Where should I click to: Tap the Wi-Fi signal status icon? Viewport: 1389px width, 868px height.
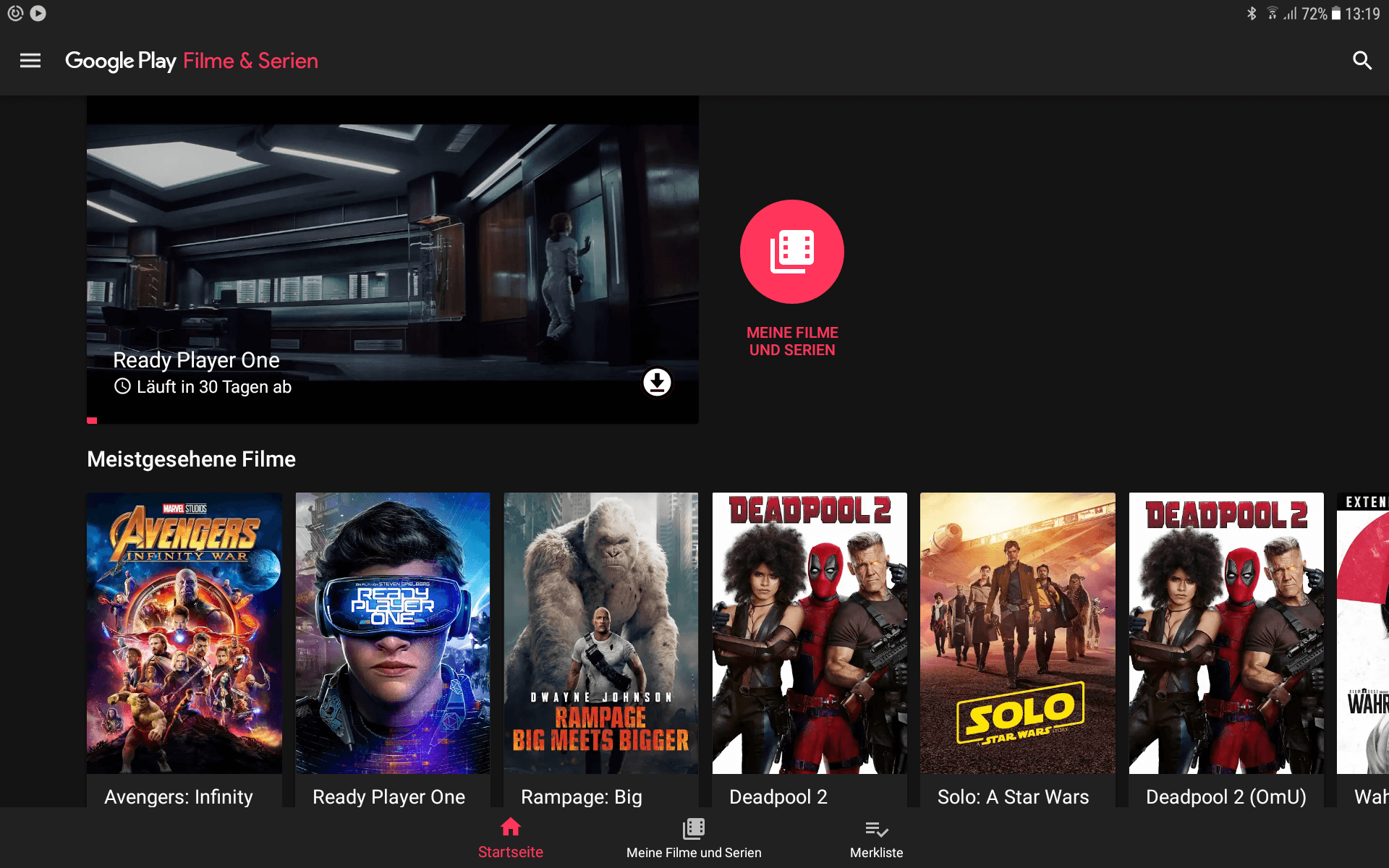(1273, 14)
